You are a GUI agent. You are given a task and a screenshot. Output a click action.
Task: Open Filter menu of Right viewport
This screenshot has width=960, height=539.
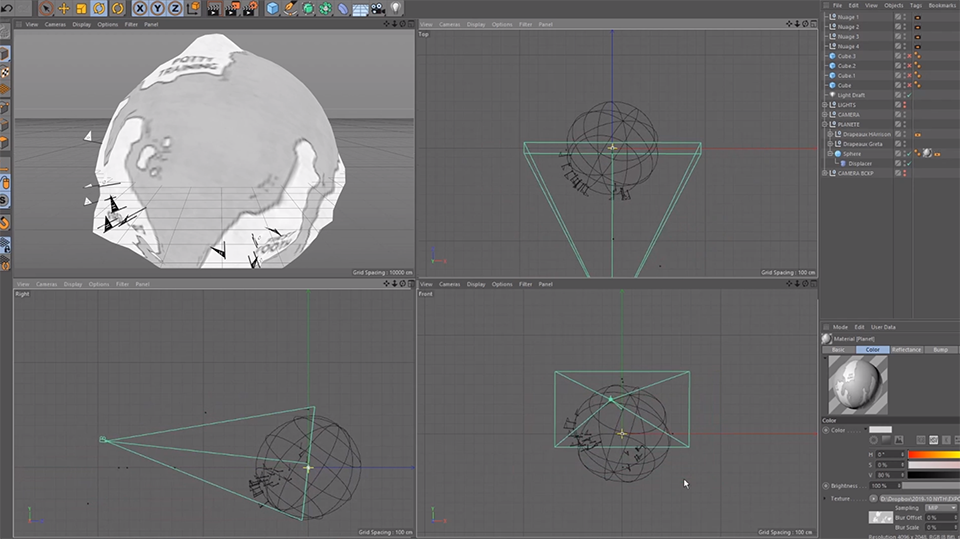122,284
